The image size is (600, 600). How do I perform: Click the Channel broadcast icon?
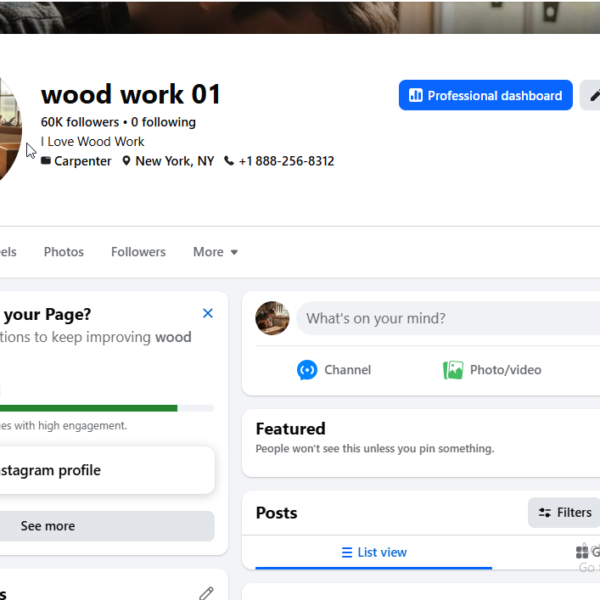tap(307, 370)
